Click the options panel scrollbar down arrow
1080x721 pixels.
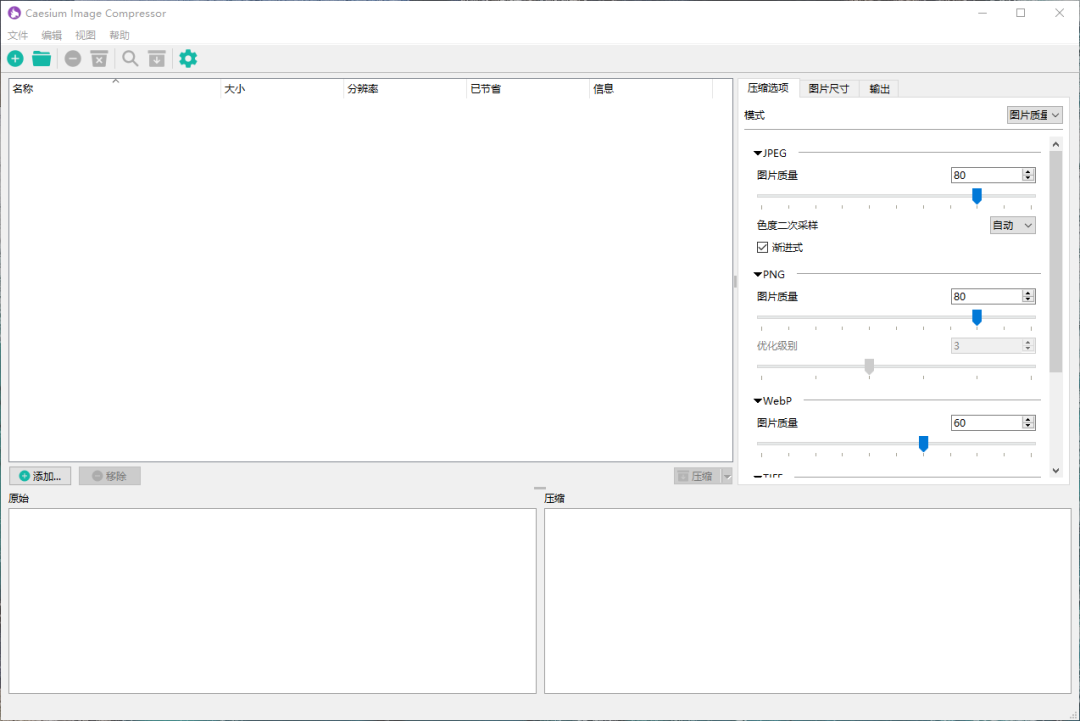click(x=1056, y=471)
